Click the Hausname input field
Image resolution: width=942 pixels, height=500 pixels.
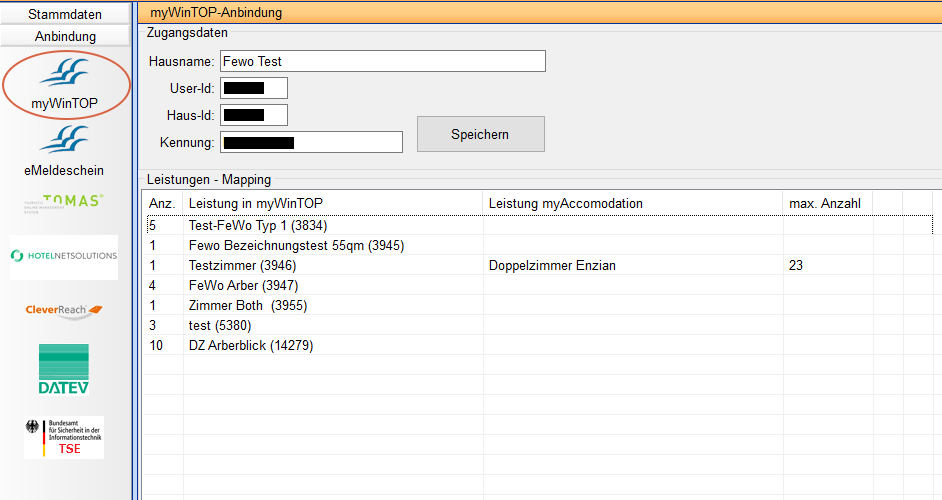[x=383, y=61]
